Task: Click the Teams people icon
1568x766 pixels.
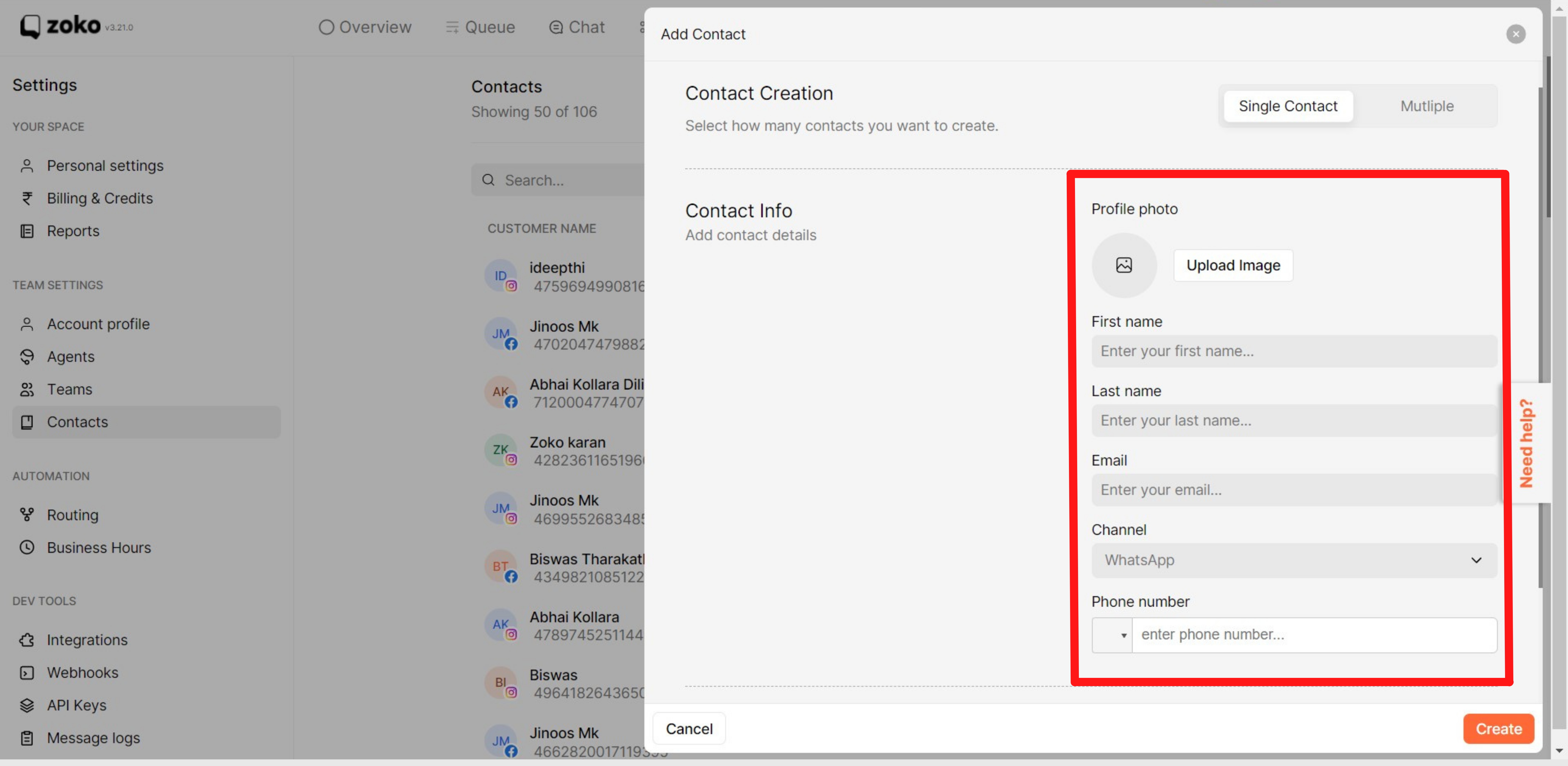Action: click(27, 389)
